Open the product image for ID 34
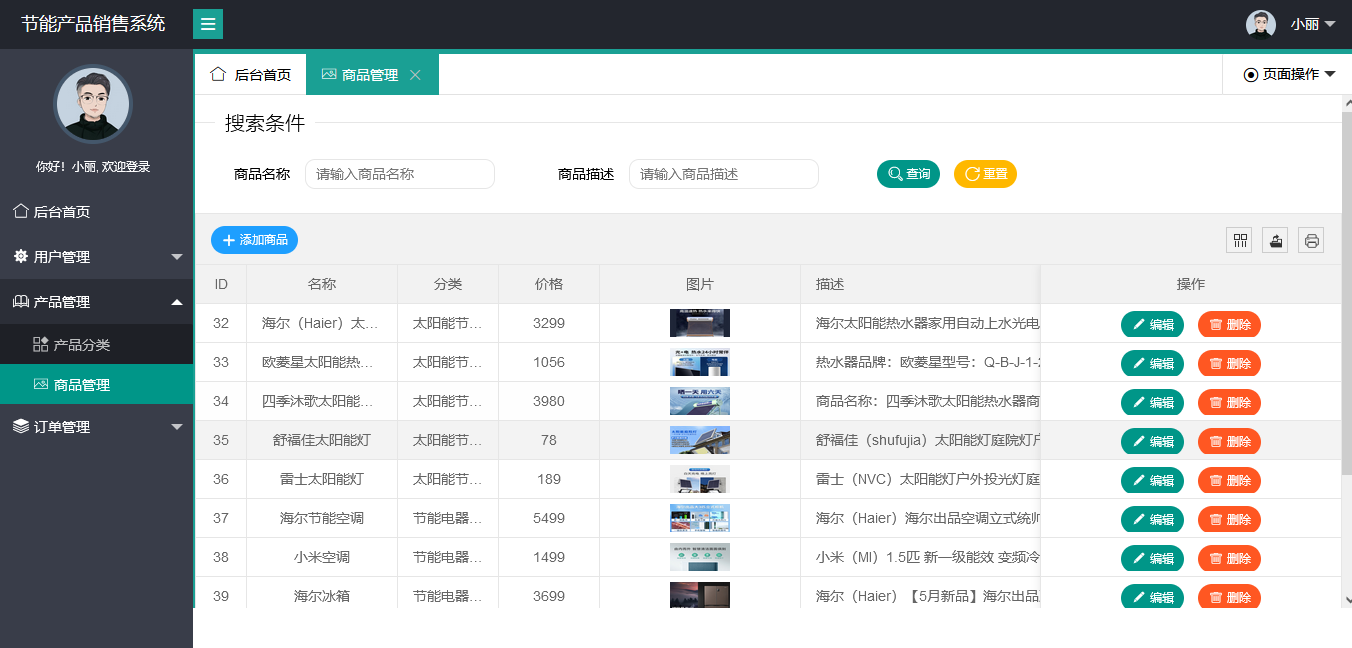The width and height of the screenshot is (1352, 648). [700, 401]
